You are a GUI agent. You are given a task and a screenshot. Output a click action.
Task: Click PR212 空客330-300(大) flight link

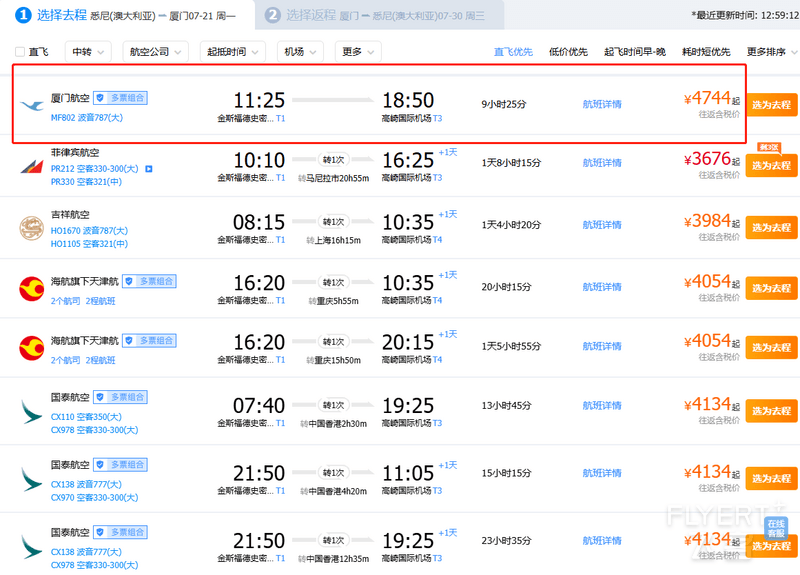(94, 168)
